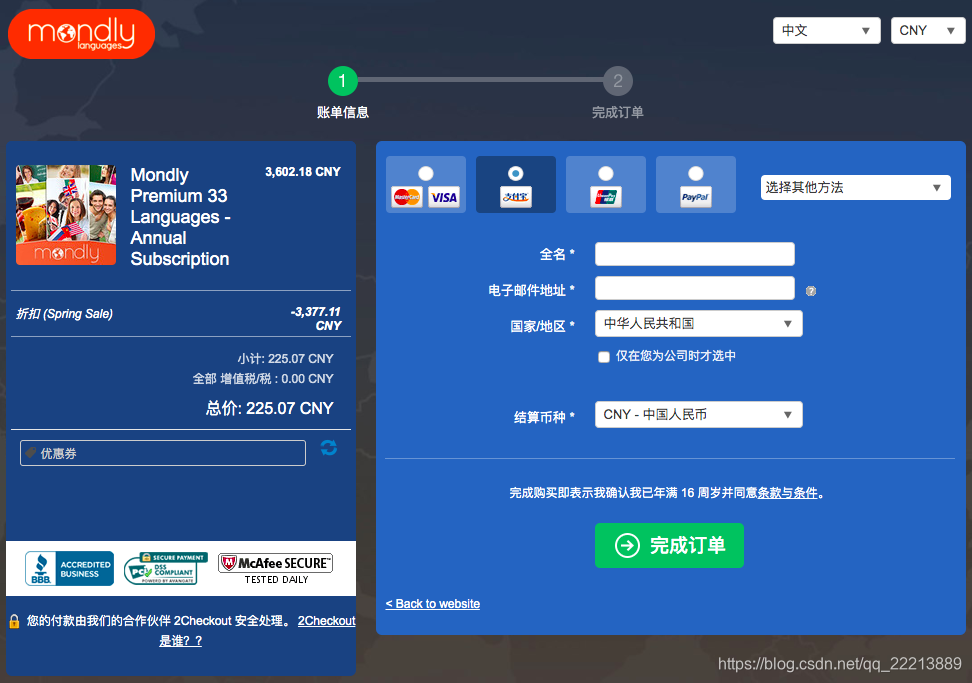Open the 结算币种 billing currency dropdown
Image resolution: width=972 pixels, height=683 pixels.
click(699, 415)
